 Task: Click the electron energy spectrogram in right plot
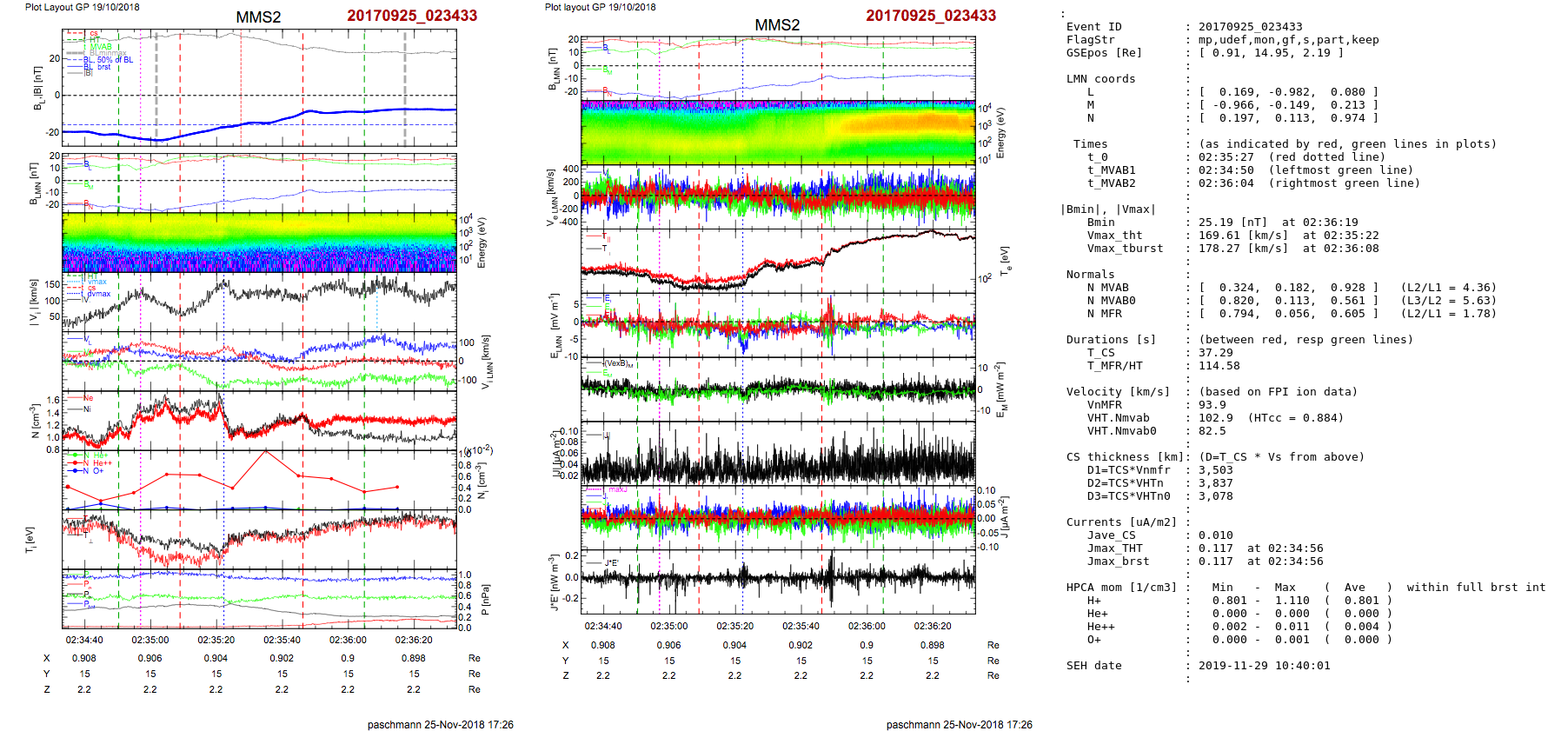coord(778,132)
